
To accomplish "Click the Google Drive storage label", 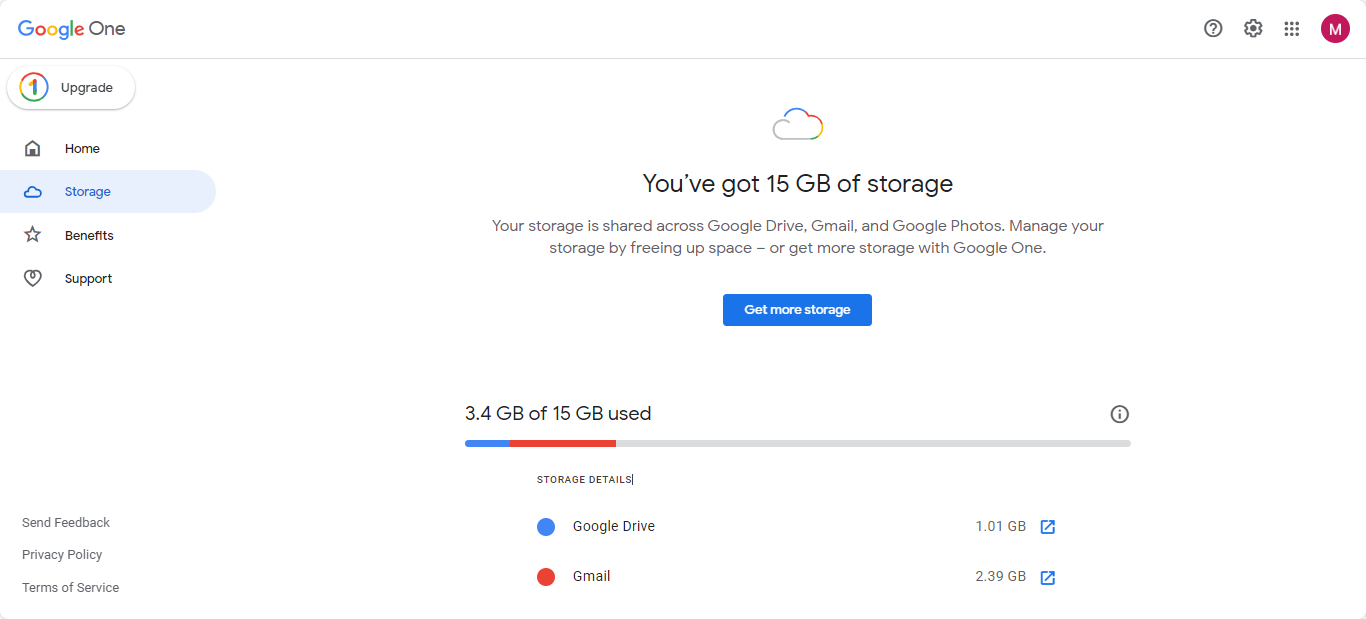I will 614,526.
